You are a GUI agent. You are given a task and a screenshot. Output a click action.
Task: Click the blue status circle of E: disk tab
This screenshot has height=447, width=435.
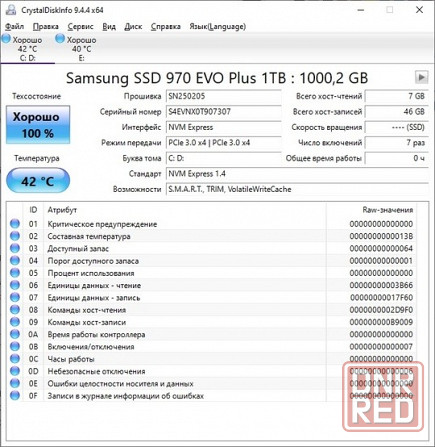tap(60, 39)
